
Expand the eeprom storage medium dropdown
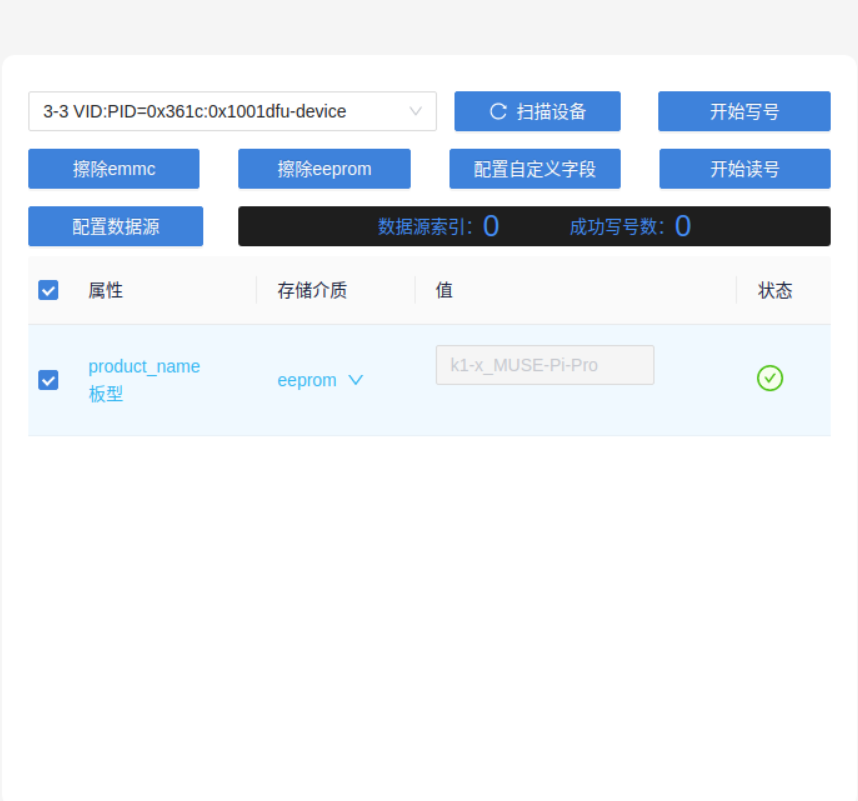pos(320,380)
